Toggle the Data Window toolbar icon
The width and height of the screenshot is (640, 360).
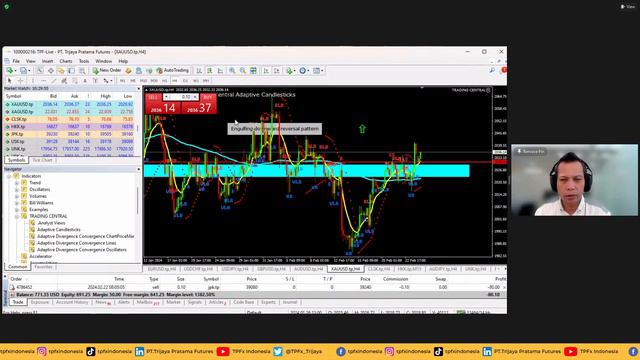(51, 71)
